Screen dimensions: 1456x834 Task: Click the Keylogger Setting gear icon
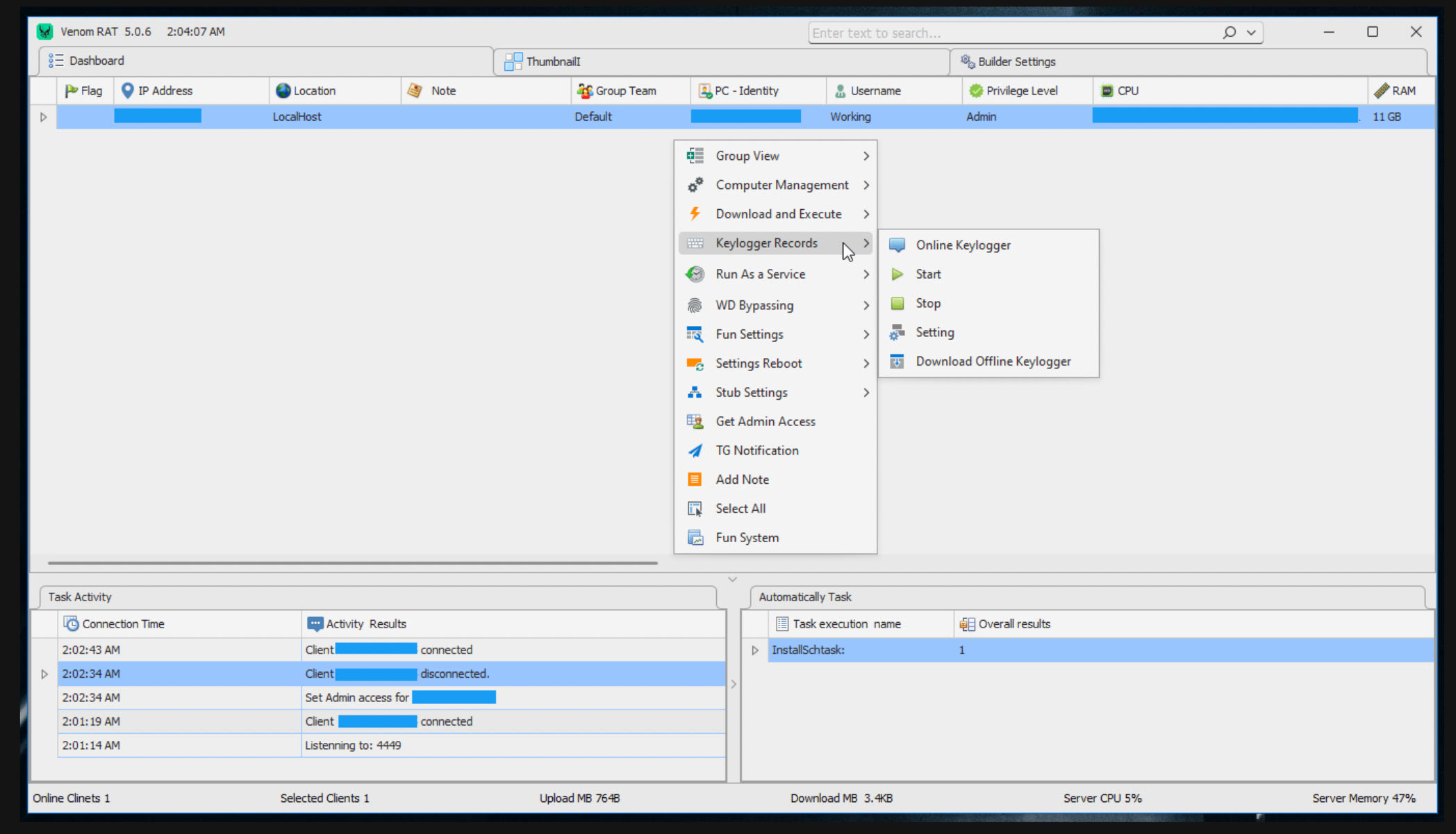pyautogui.click(x=897, y=332)
